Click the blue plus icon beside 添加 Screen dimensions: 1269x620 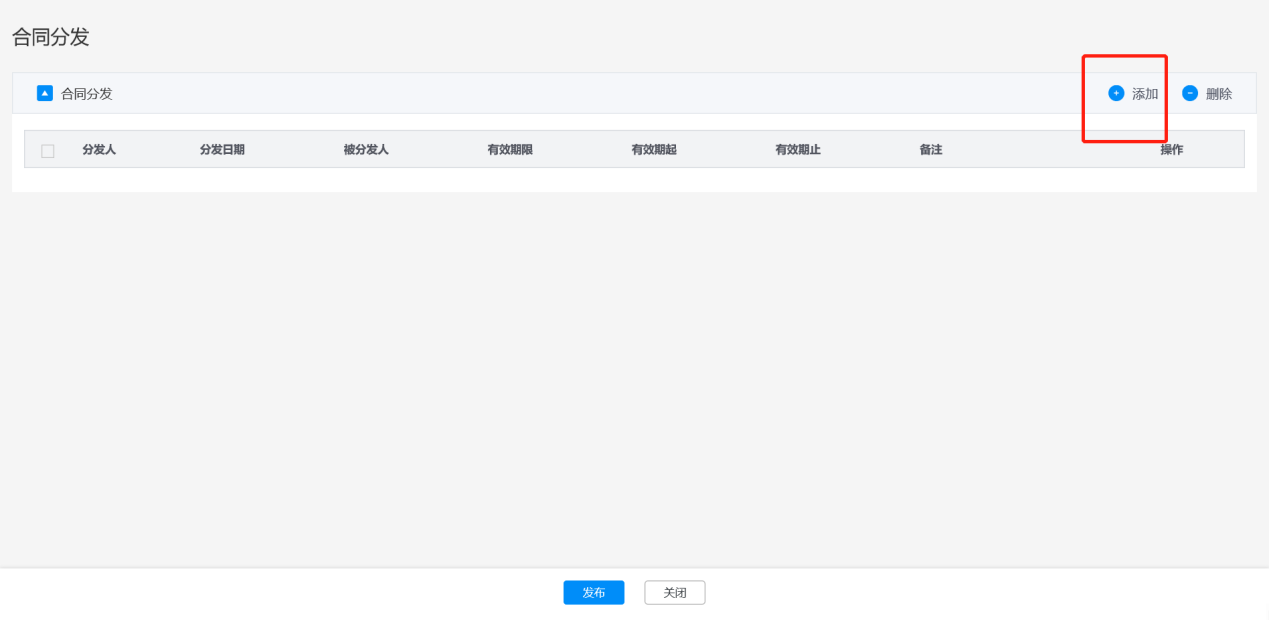[x=1116, y=93]
